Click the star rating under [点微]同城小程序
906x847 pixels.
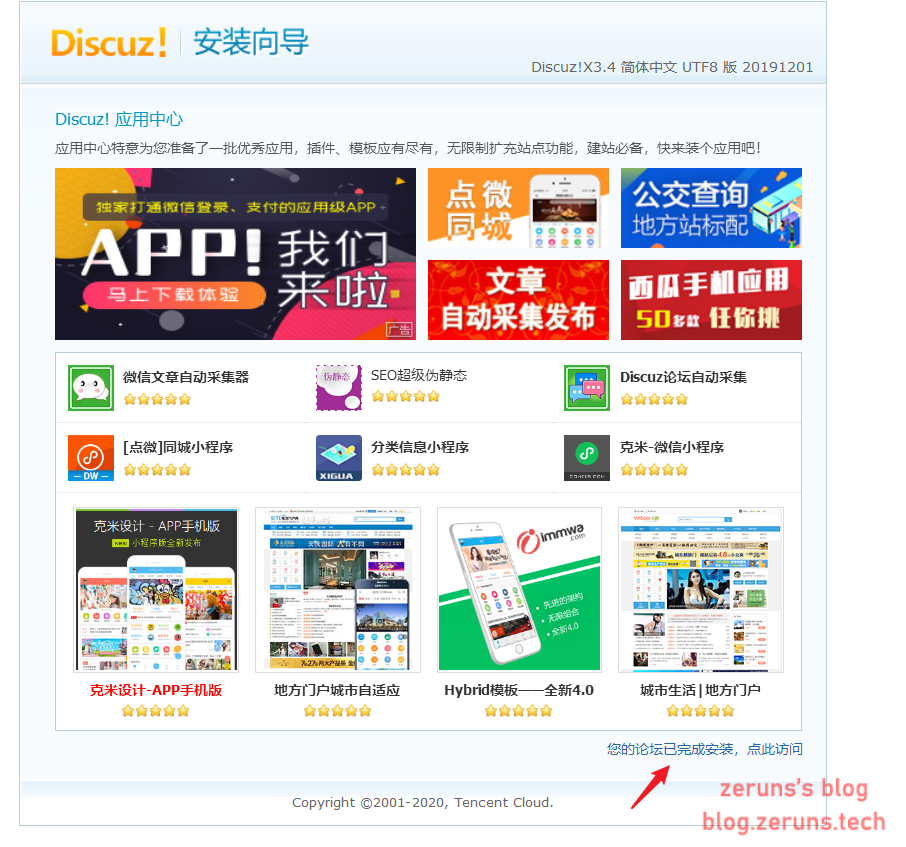pyautogui.click(x=157, y=470)
